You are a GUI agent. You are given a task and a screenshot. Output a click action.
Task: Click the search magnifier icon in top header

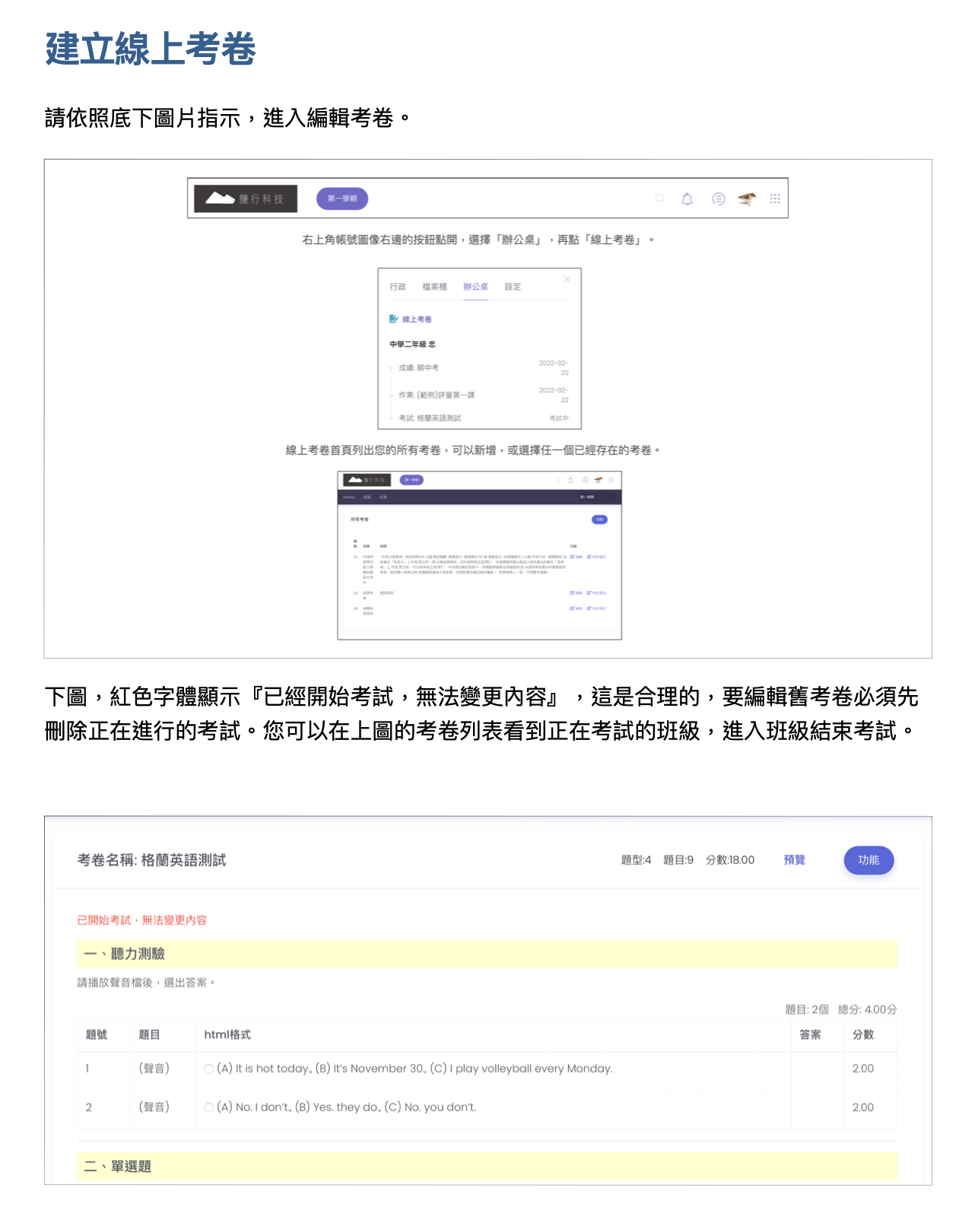pyautogui.click(x=660, y=198)
